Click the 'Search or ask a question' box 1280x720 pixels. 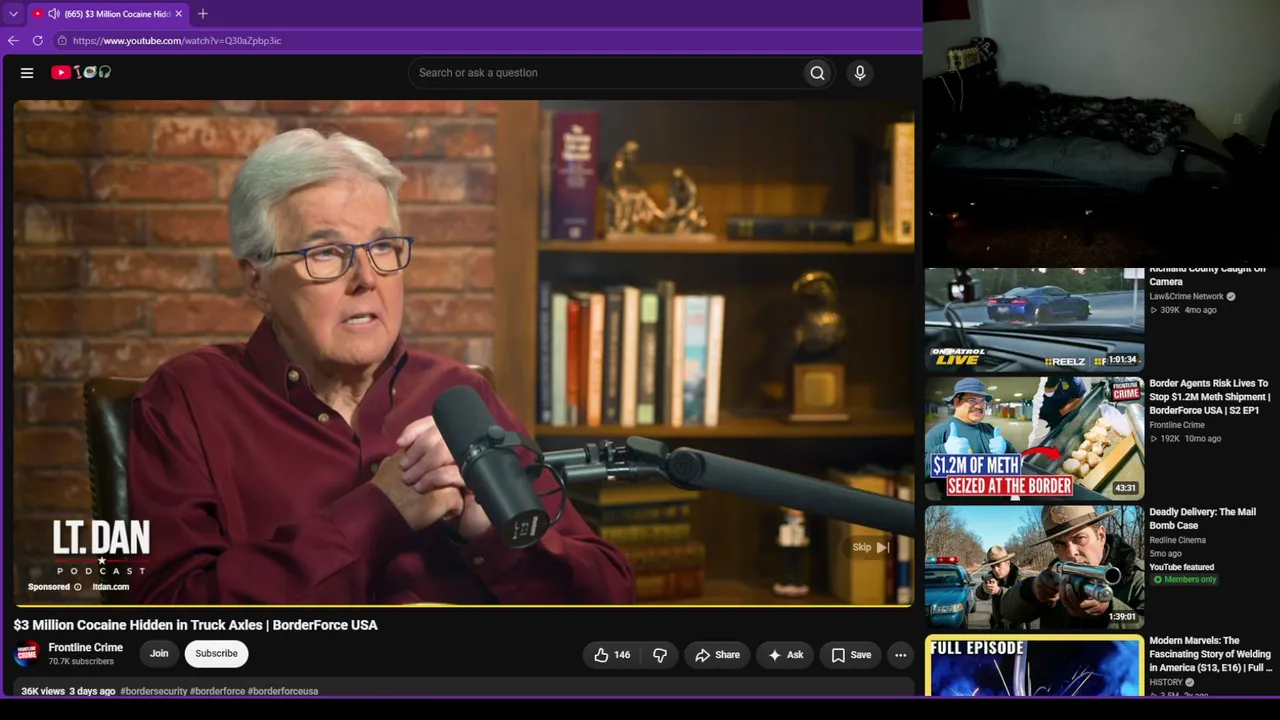(x=606, y=73)
